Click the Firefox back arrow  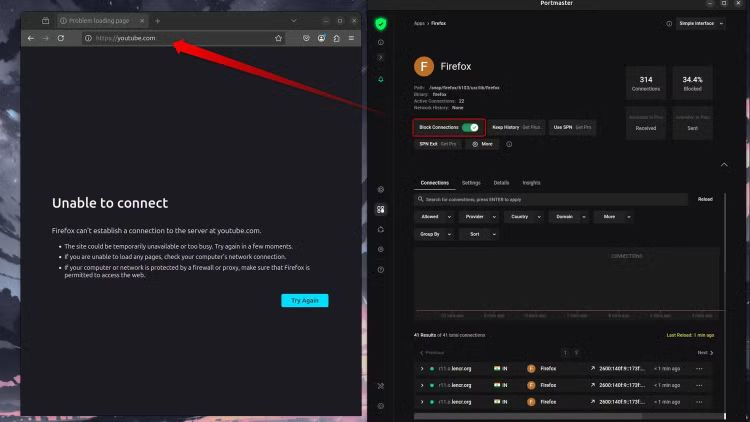click(30, 38)
